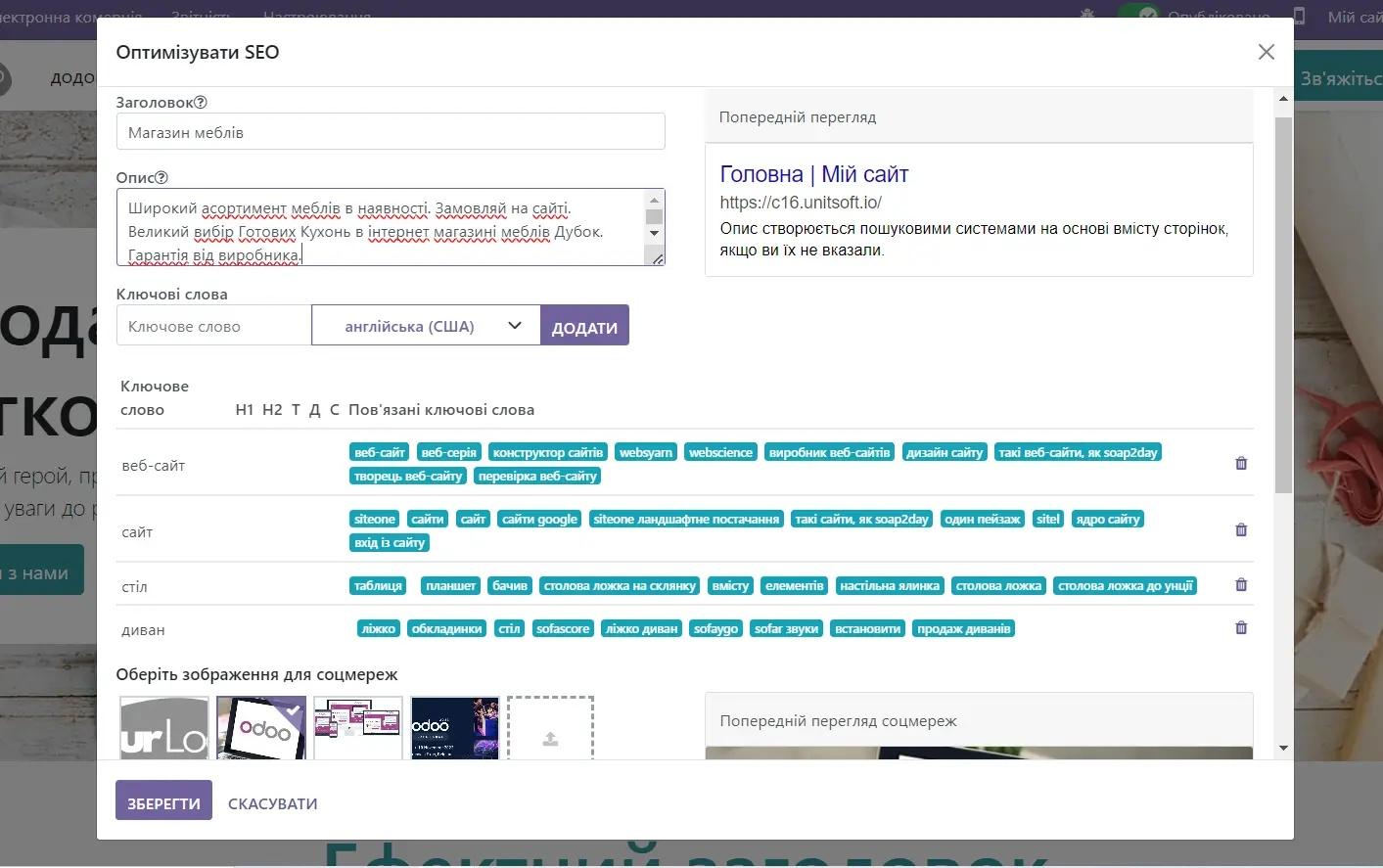Select the Odoo laptop social image
This screenshot has width=1383, height=868.
tap(261, 728)
